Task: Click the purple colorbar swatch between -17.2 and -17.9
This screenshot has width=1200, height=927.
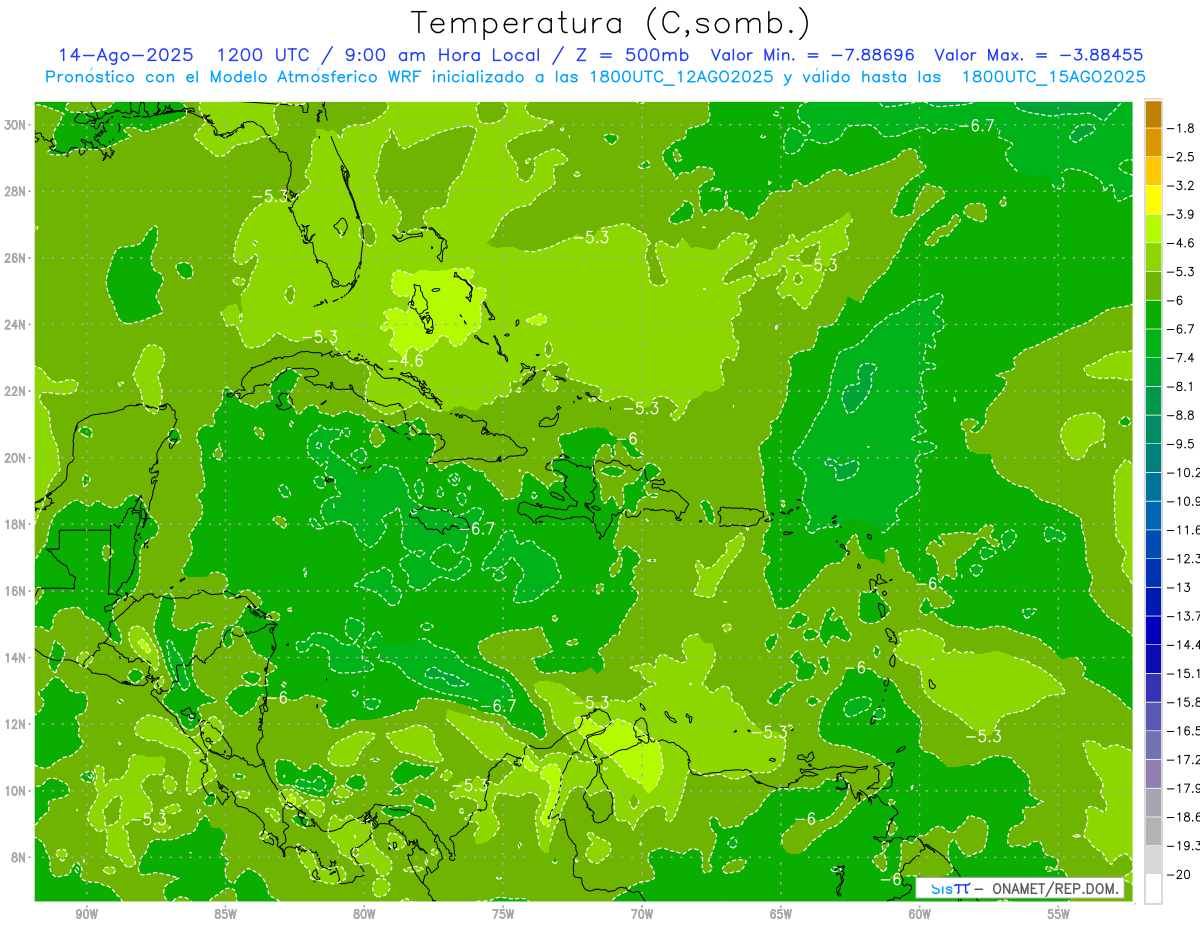Action: click(x=1154, y=773)
